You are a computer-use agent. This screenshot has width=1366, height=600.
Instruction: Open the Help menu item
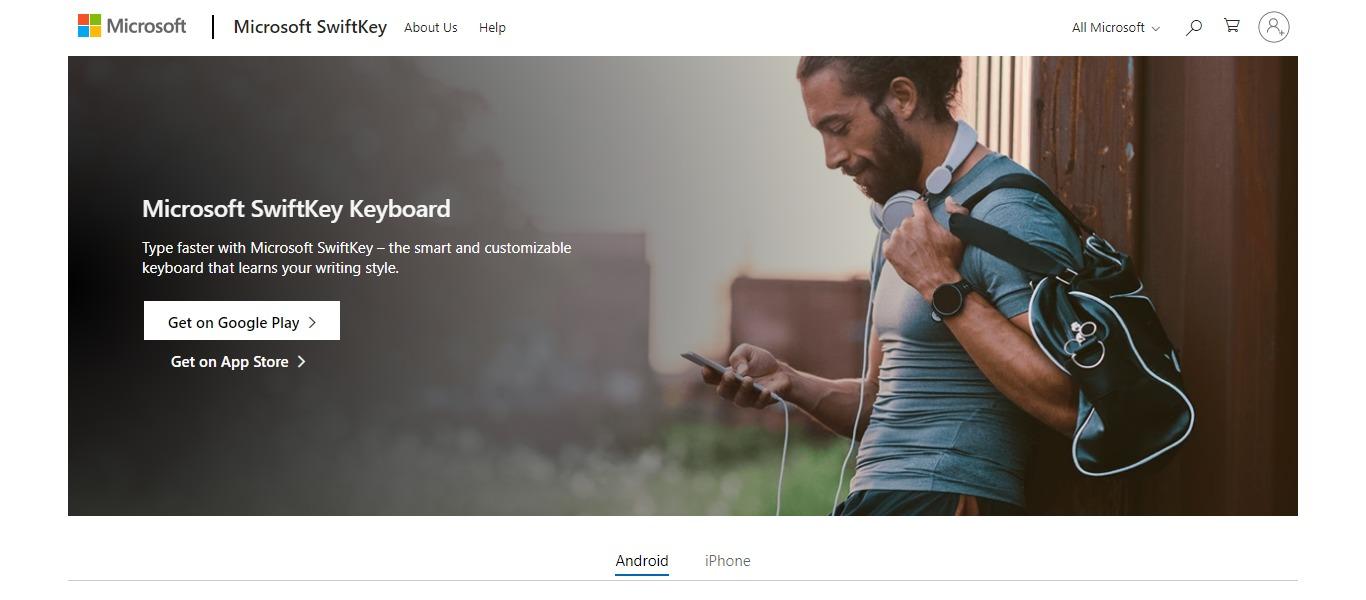492,28
